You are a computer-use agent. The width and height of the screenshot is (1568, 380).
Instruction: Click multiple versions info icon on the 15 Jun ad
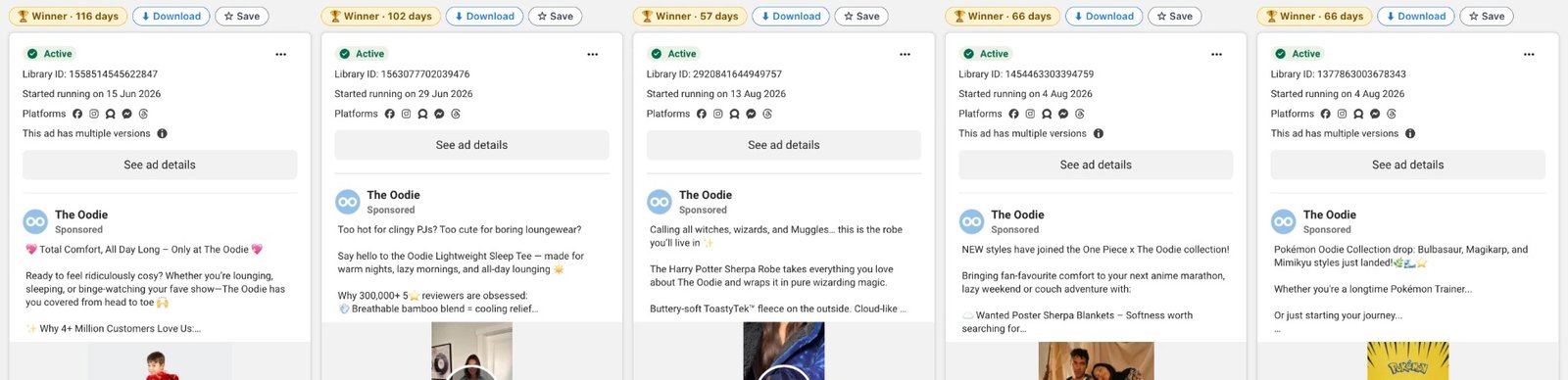(x=163, y=133)
